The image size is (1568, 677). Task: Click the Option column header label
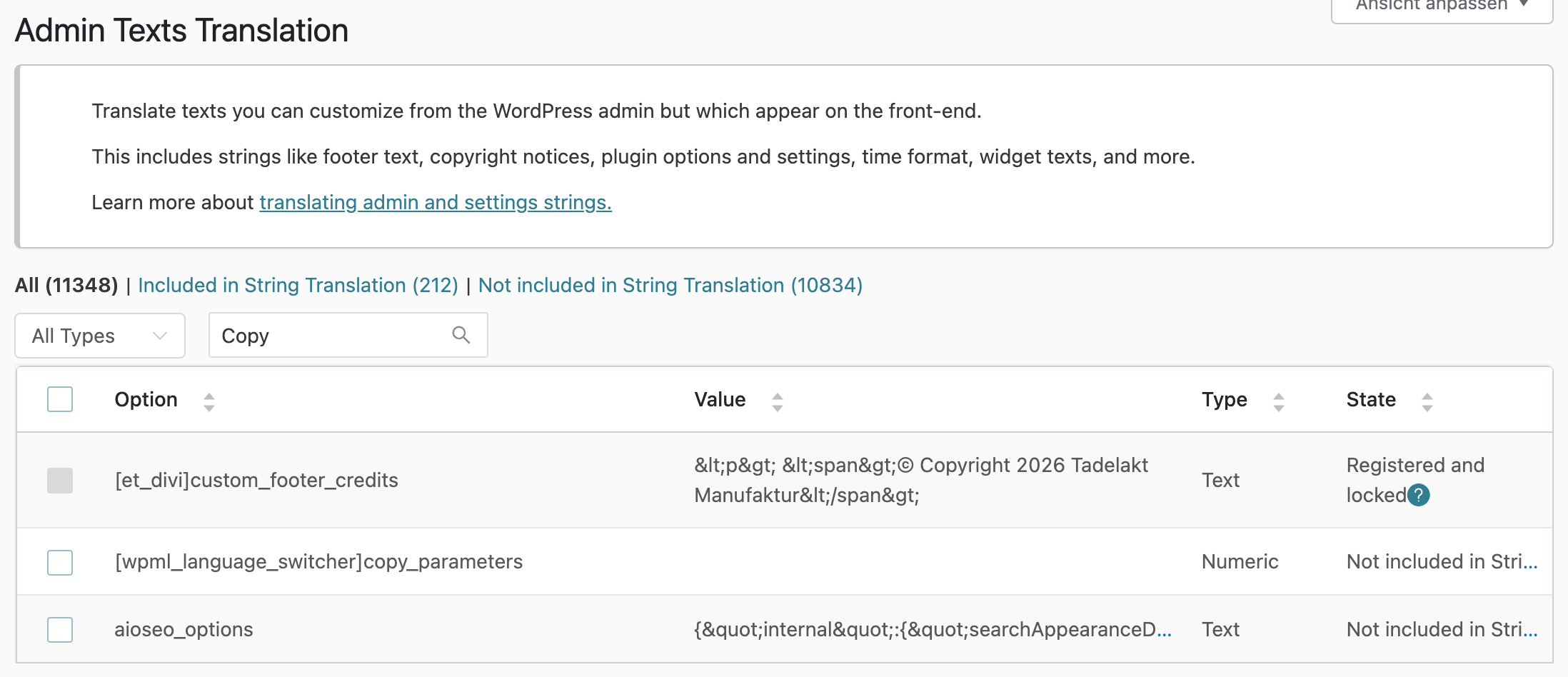[146, 399]
